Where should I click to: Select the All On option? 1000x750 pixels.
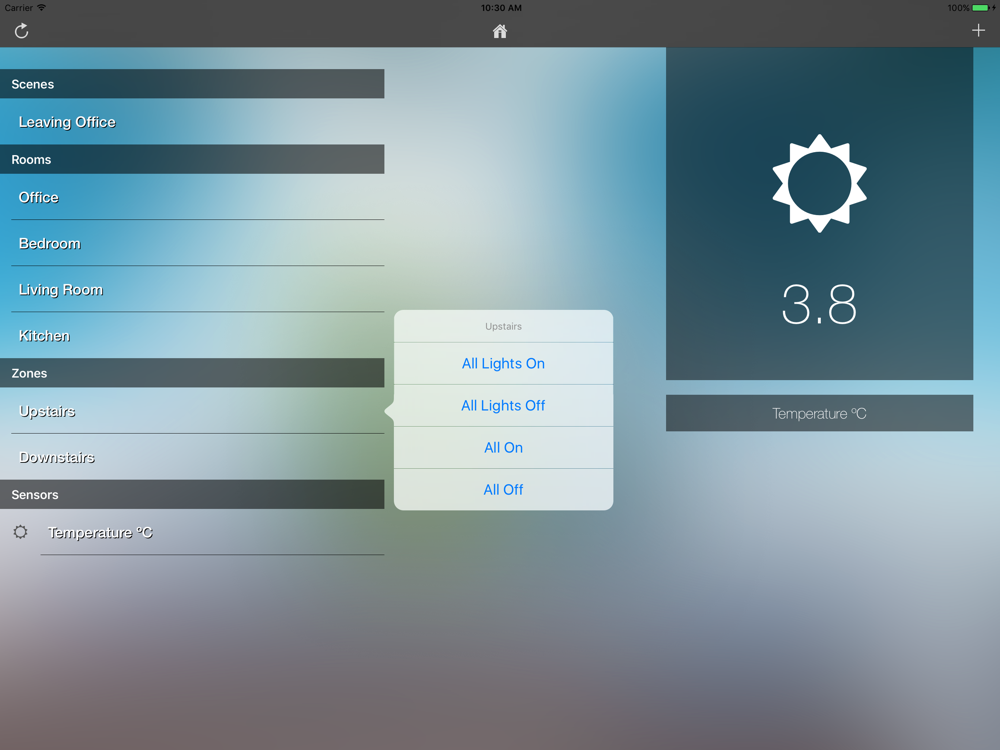(x=503, y=448)
